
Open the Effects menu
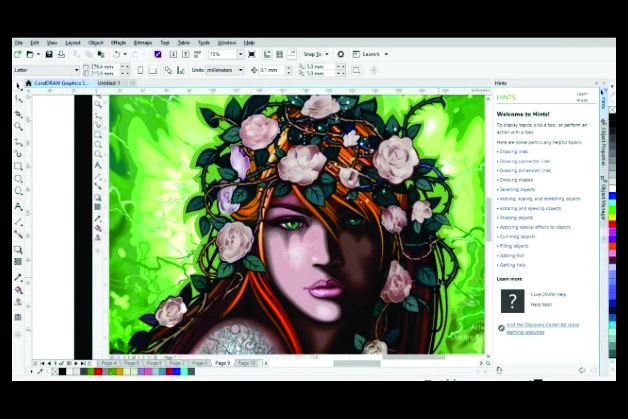[x=119, y=42]
